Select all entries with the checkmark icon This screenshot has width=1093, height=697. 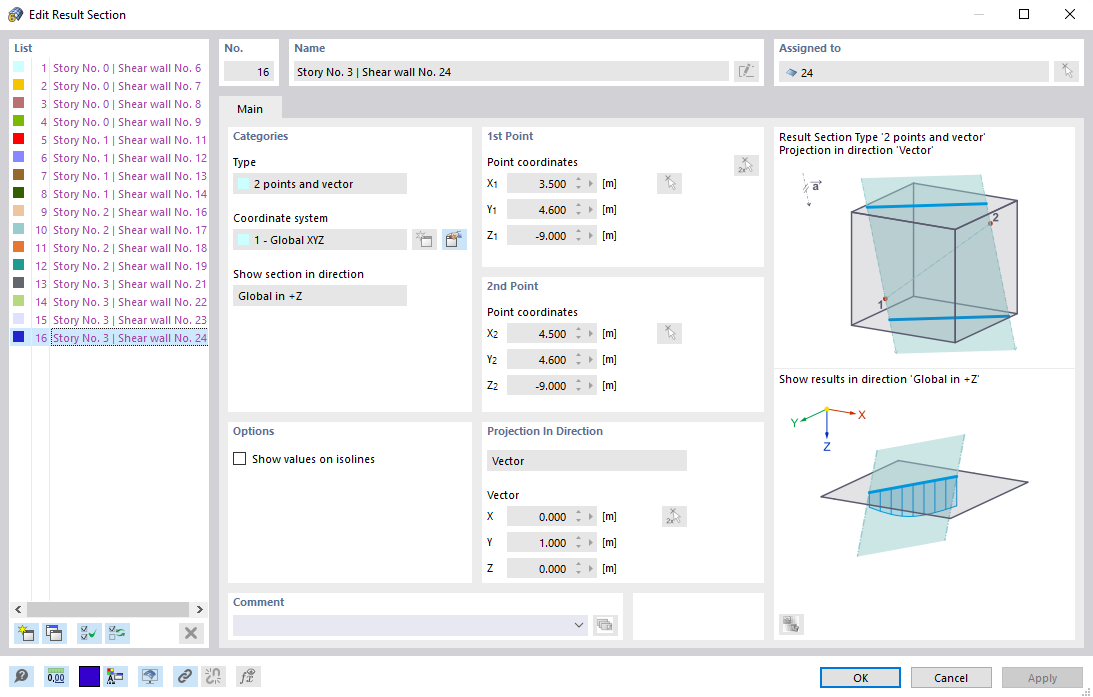(88, 633)
